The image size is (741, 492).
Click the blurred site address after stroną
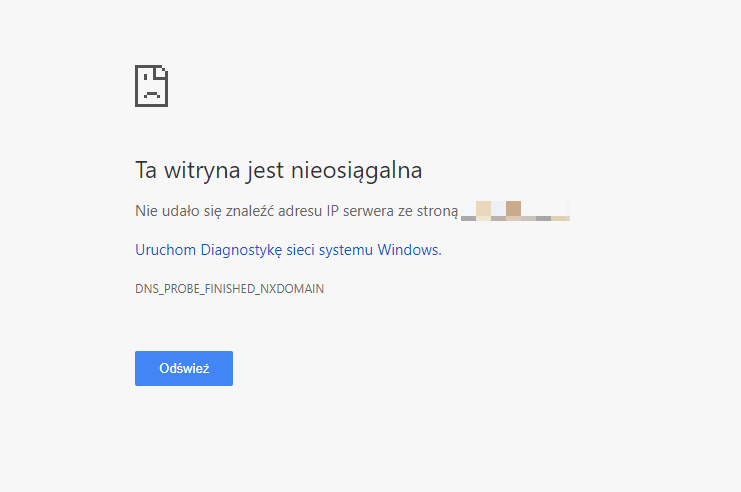(x=515, y=211)
